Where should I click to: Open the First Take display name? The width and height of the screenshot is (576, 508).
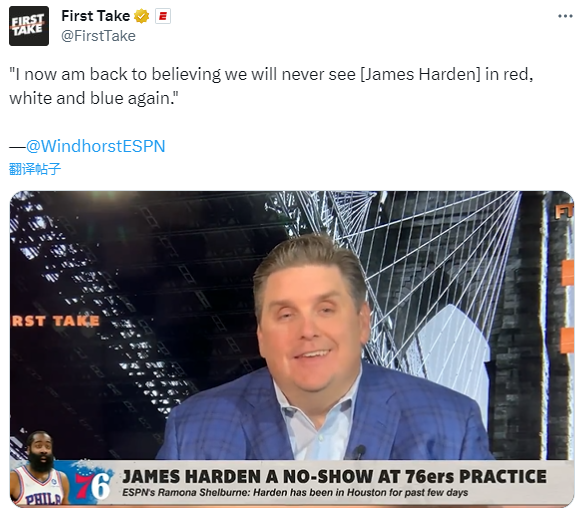[96, 16]
